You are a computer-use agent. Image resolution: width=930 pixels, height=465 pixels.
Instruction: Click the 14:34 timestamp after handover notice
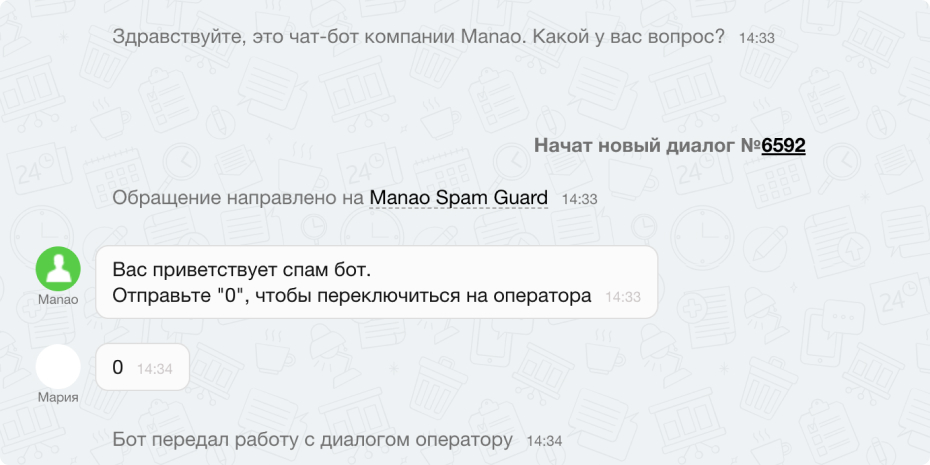click(544, 441)
